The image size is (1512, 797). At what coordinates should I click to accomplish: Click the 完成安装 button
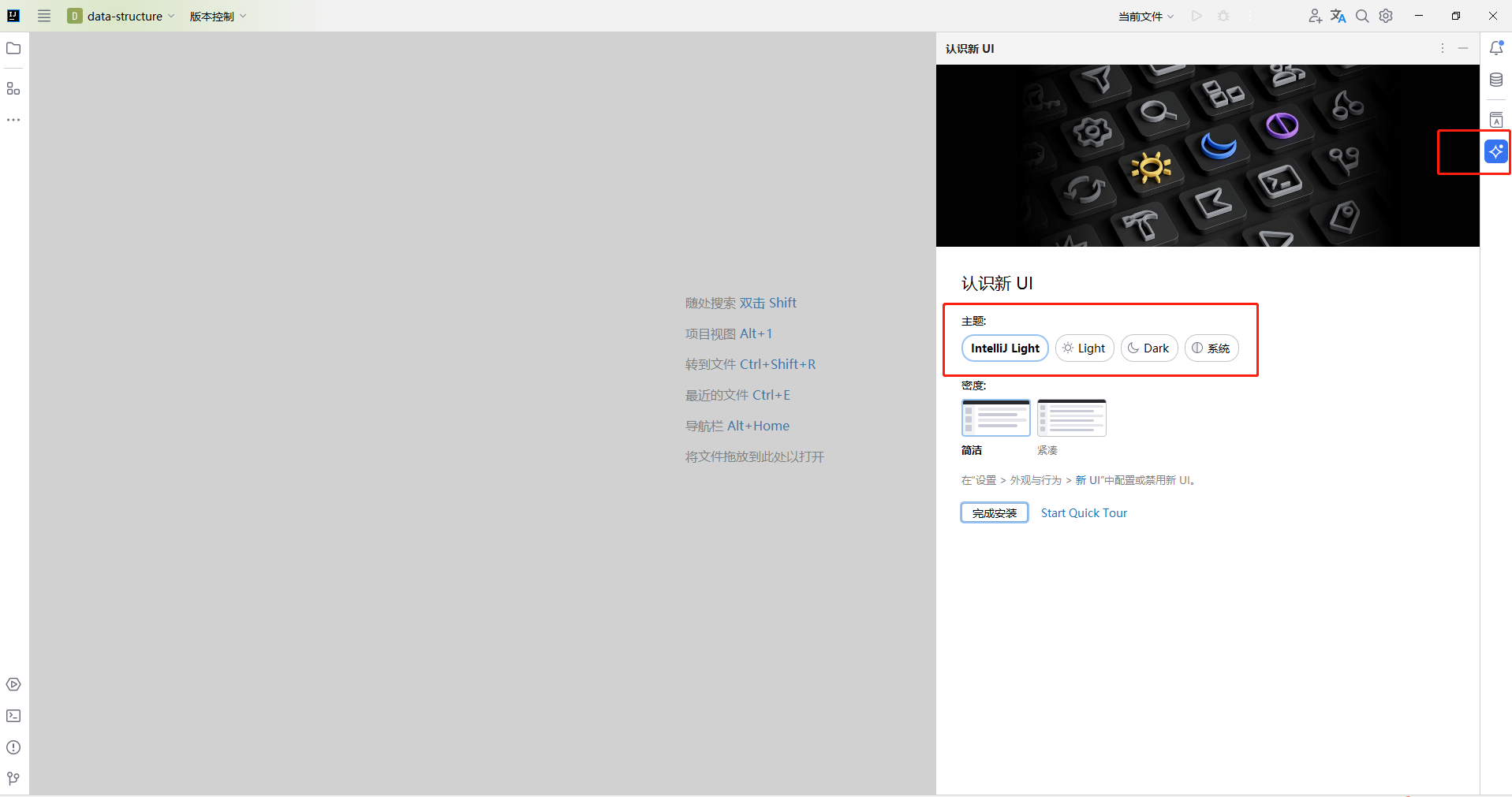[x=994, y=512]
